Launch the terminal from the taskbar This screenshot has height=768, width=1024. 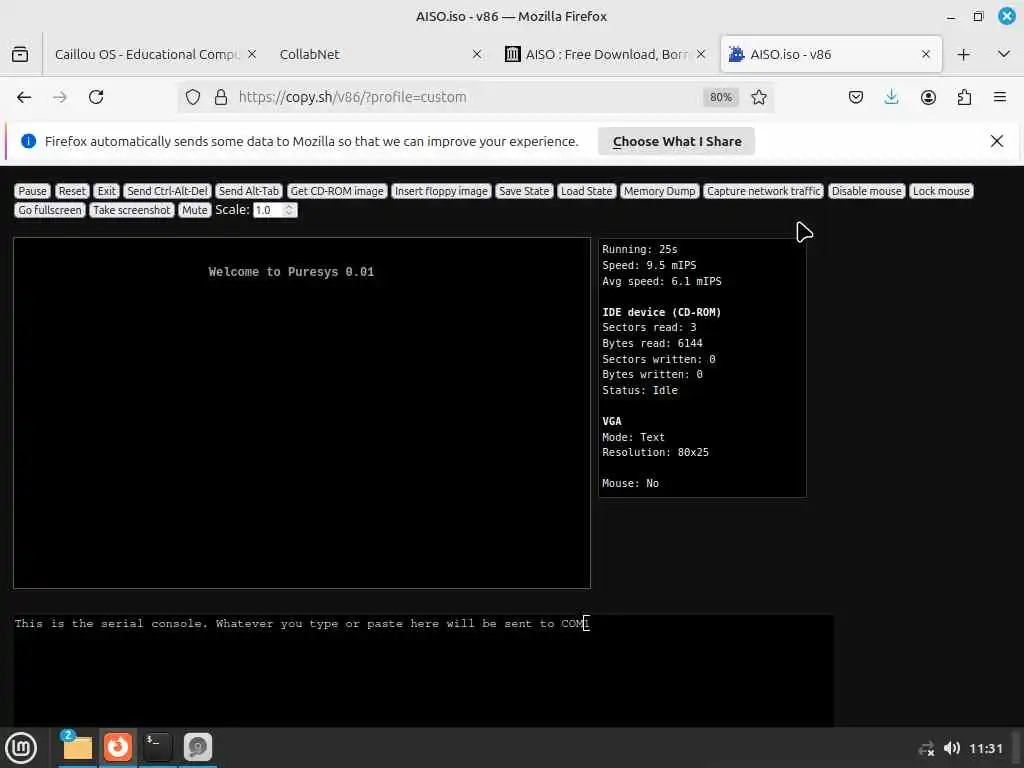(x=157, y=748)
